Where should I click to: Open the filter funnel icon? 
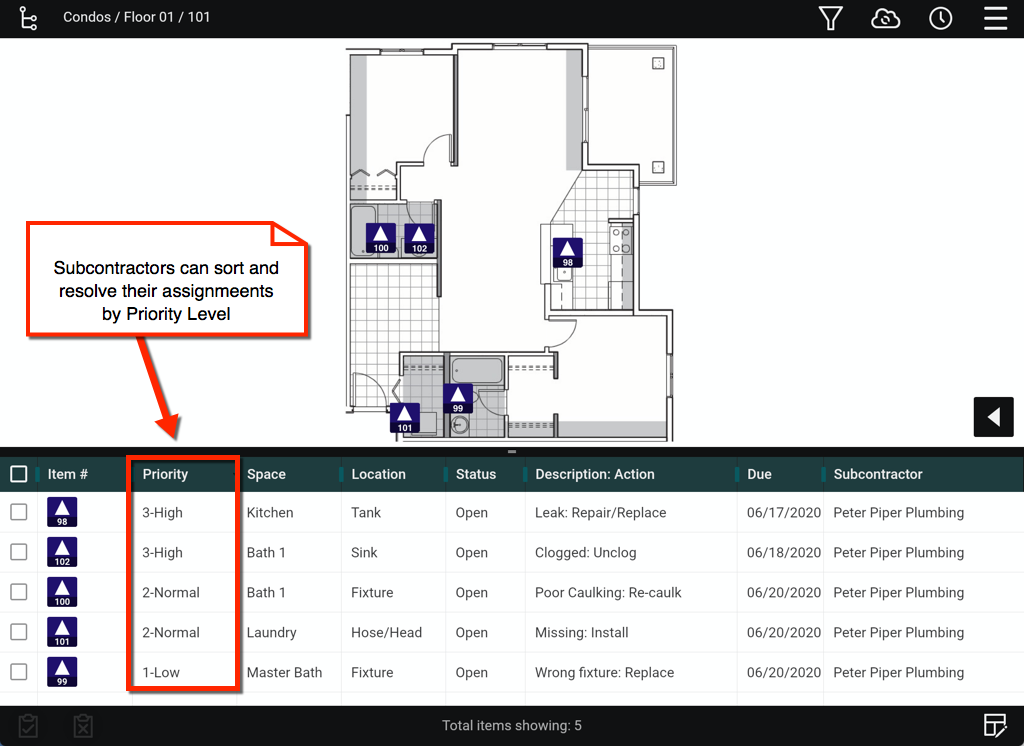point(830,18)
